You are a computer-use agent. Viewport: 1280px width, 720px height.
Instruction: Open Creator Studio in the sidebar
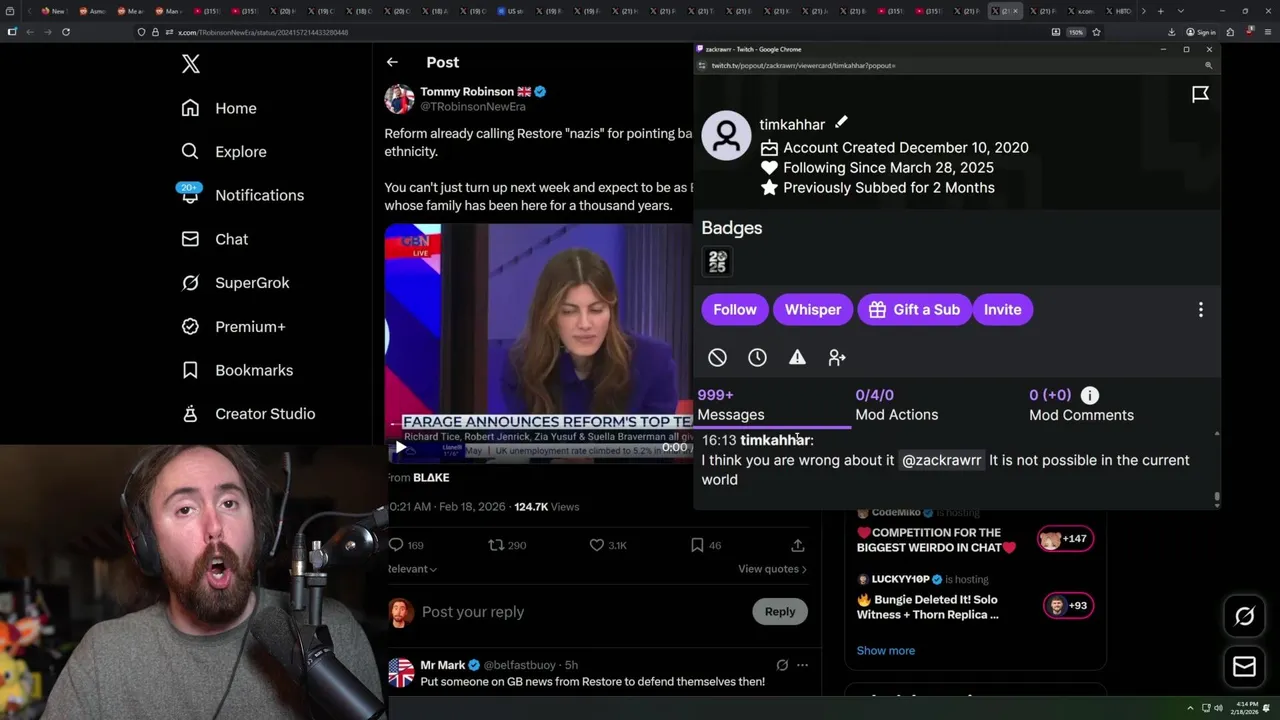(x=248, y=414)
